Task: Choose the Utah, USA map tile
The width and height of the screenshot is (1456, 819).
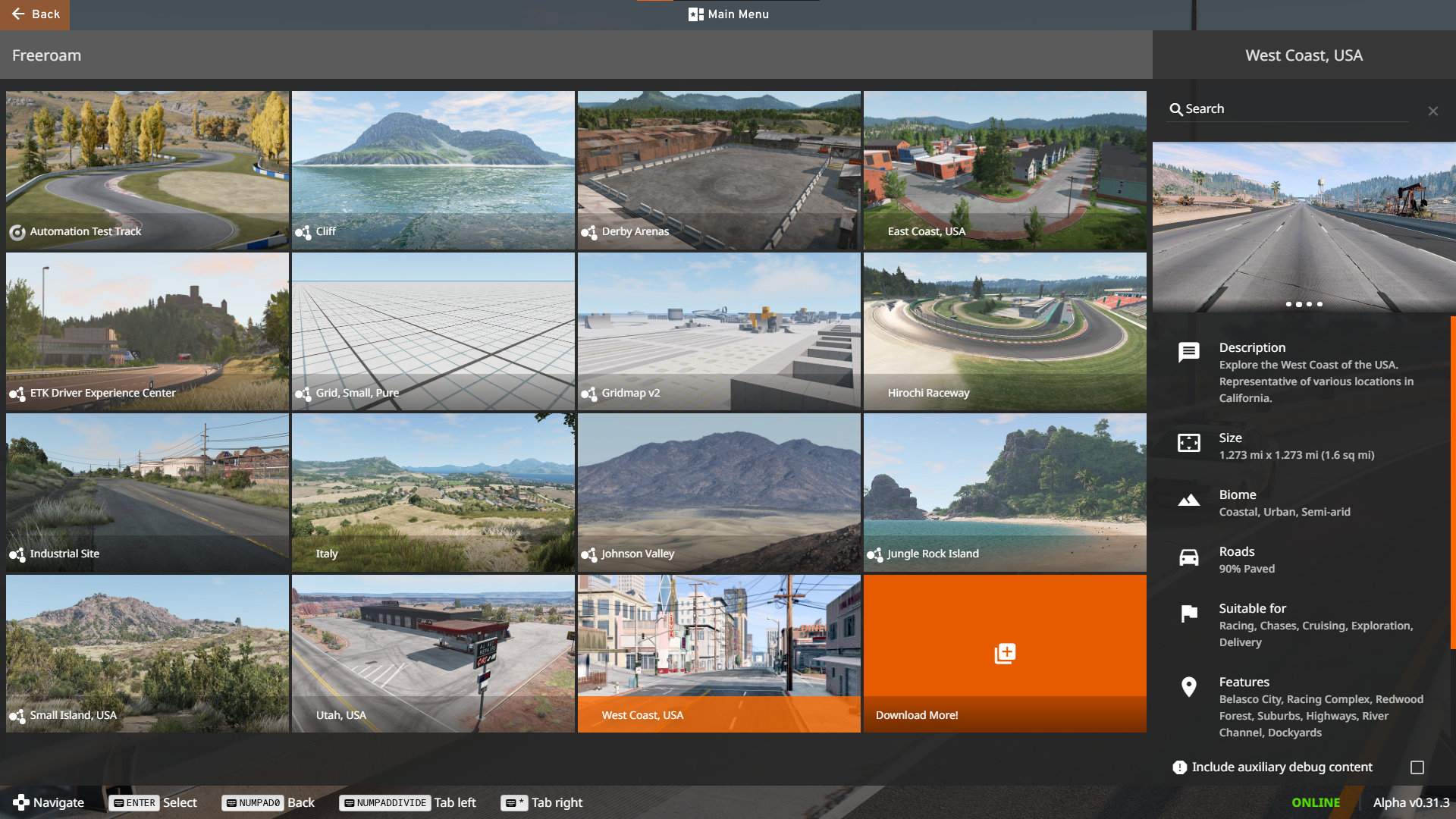Action: click(433, 654)
